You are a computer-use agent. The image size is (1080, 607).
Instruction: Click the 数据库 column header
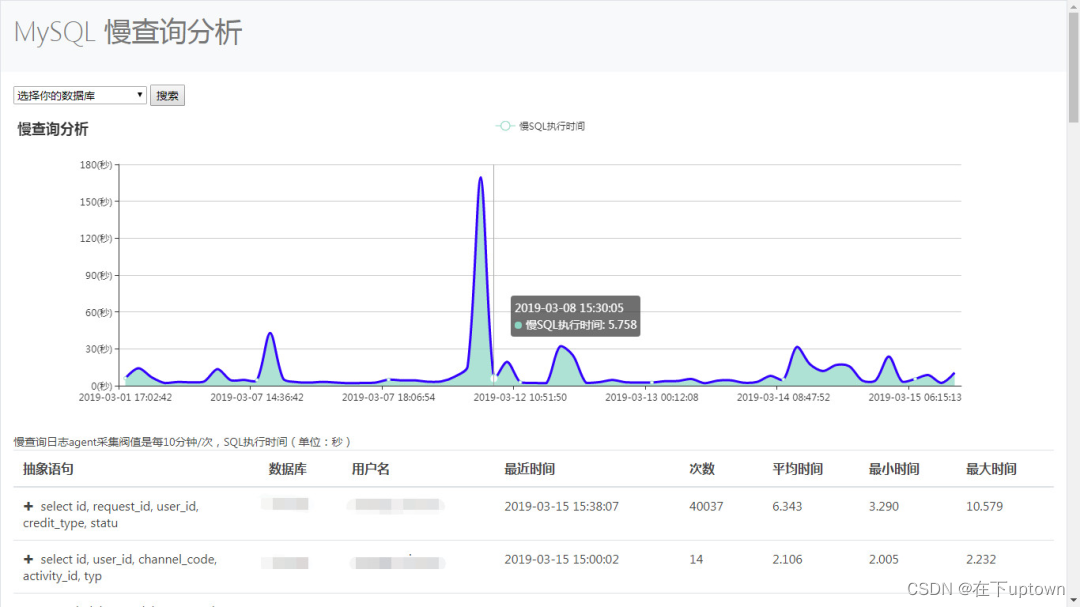pos(287,469)
